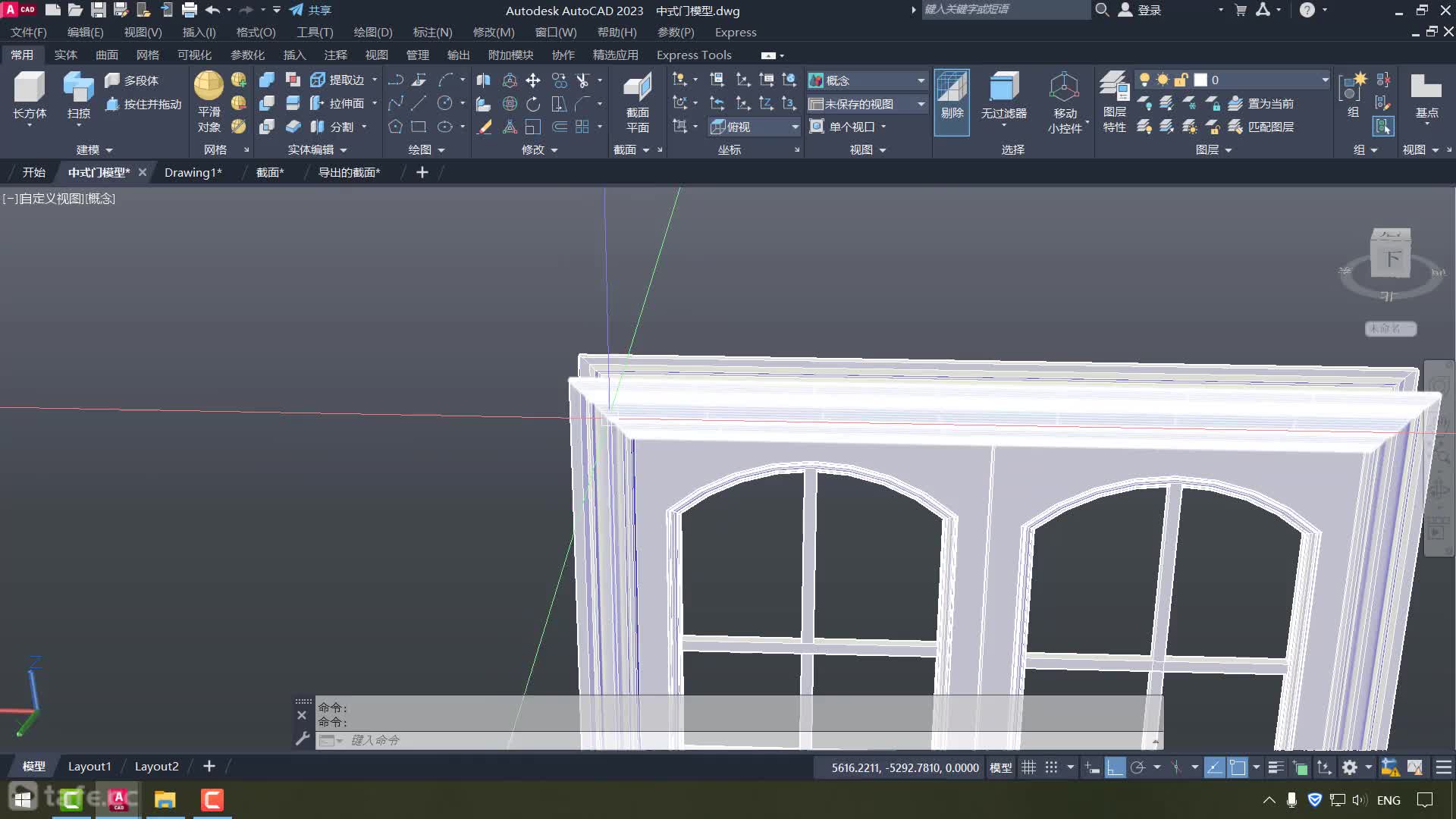Switch to Drawing1* document tab
Image resolution: width=1456 pixels, height=819 pixels.
coord(193,172)
